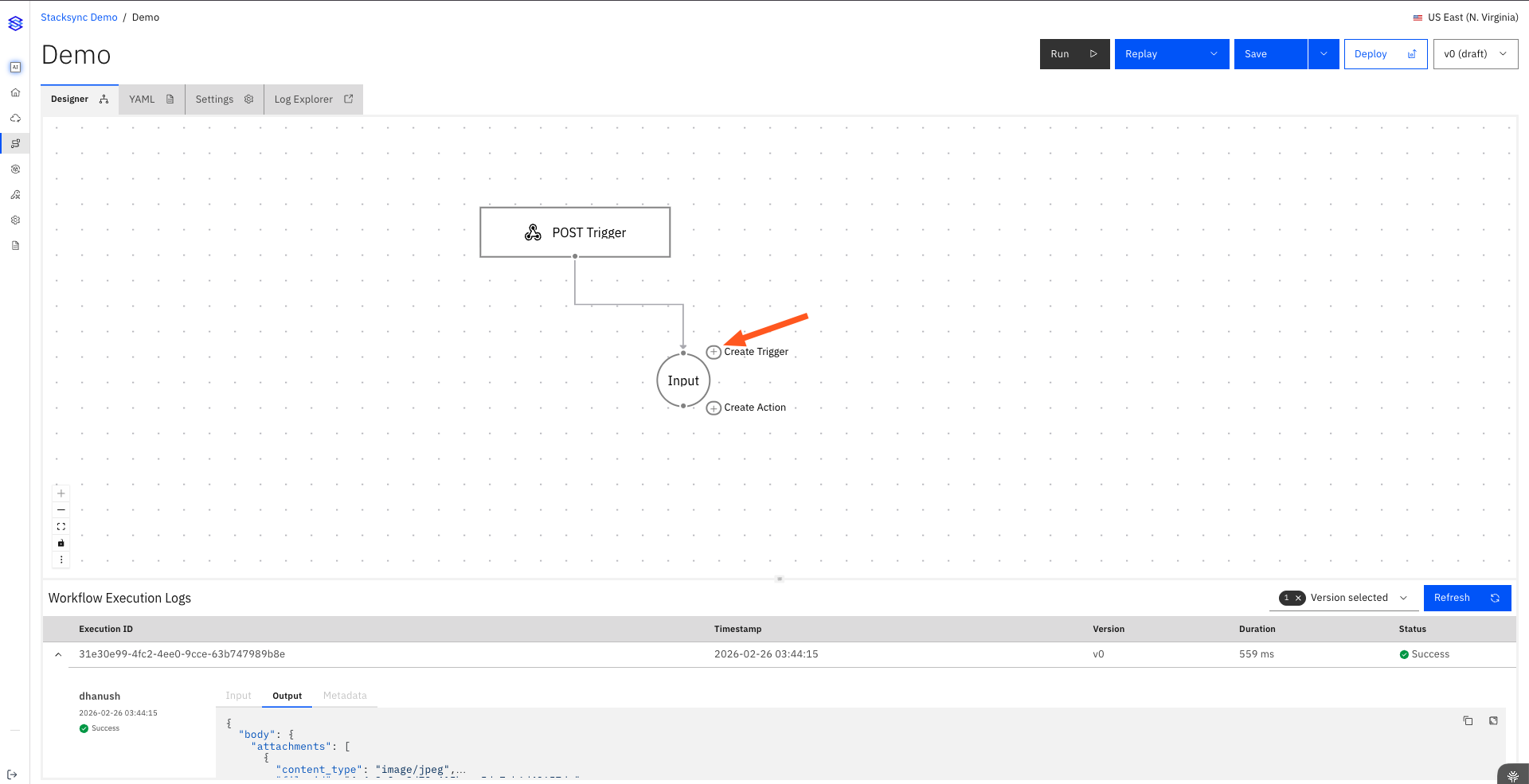
Task: Log out using the sidebar exit icon
Action: (x=12, y=774)
